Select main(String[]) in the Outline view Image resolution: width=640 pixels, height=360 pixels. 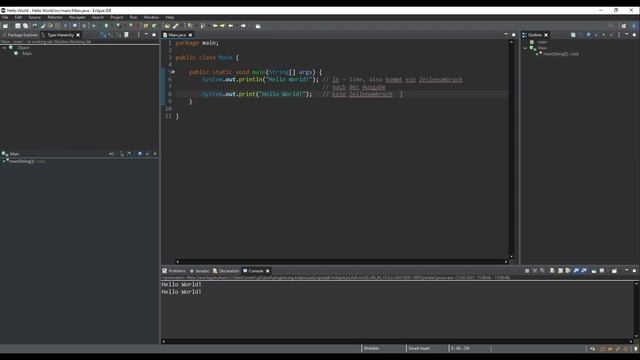560,54
